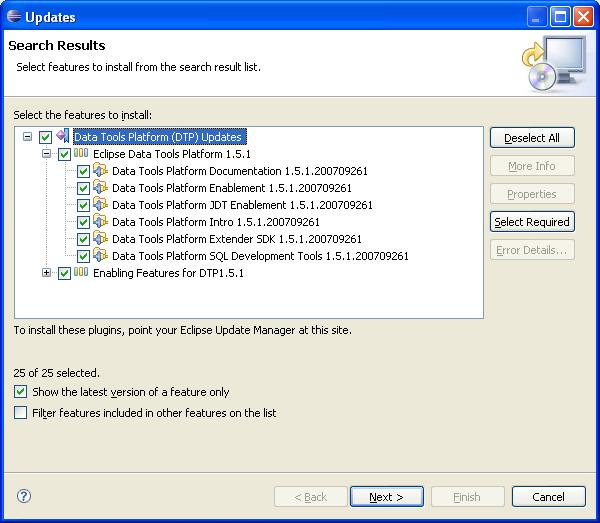Click the category icon beside Eclipse Data Tools Platform 1.5.1
600x523 pixels.
pos(81,153)
